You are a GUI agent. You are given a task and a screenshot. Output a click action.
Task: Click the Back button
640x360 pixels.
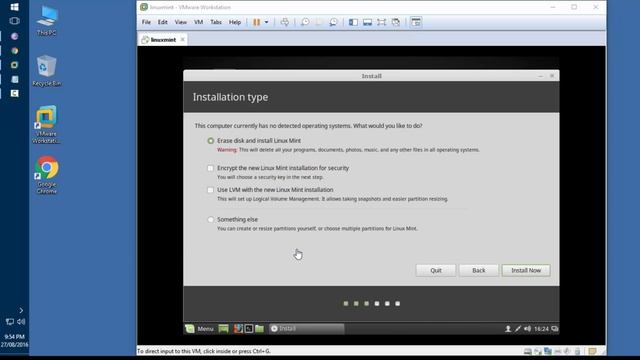pos(478,270)
